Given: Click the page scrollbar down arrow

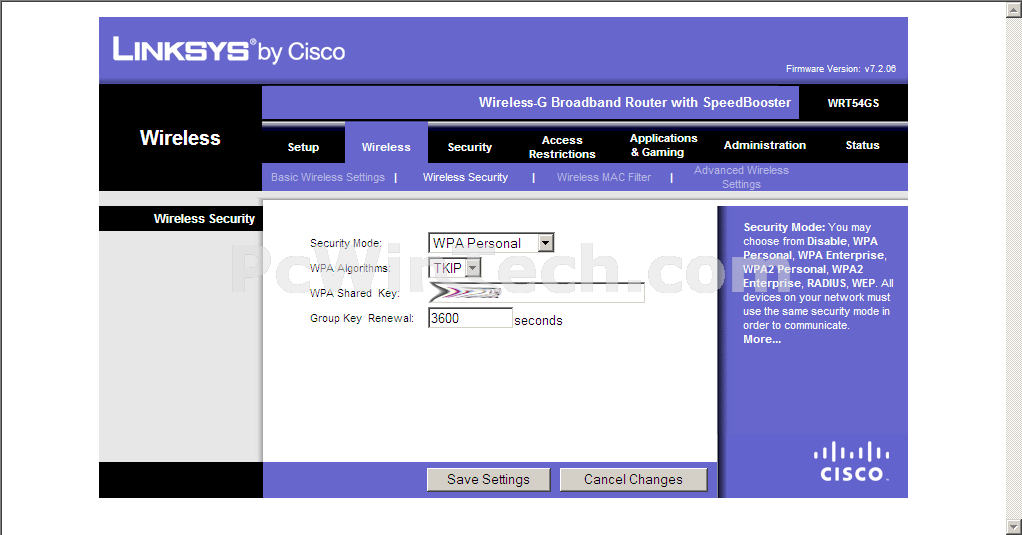Looking at the screenshot, I should tap(1014, 527).
